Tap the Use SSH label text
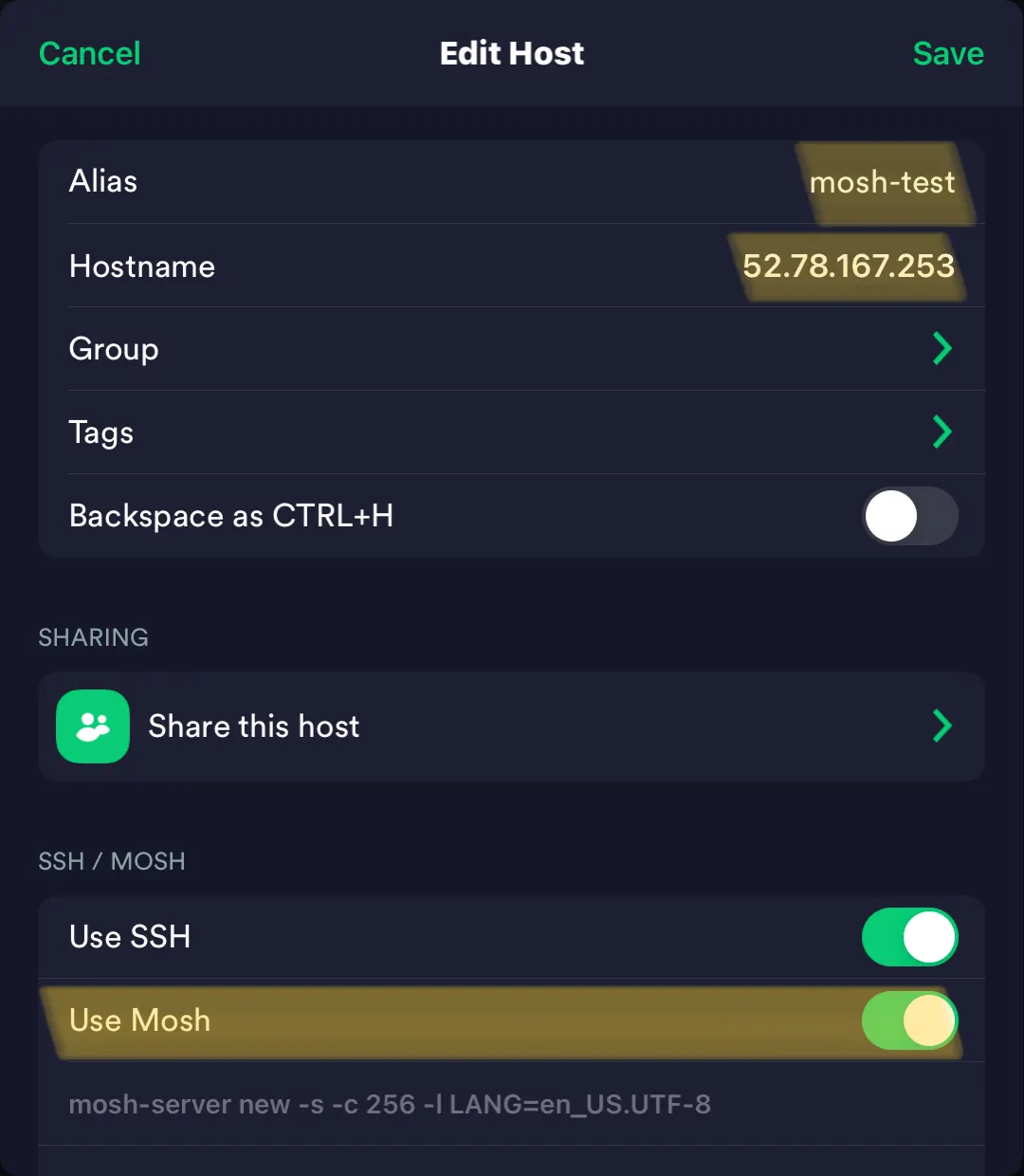Viewport: 1024px width, 1176px height. pyautogui.click(x=130, y=937)
